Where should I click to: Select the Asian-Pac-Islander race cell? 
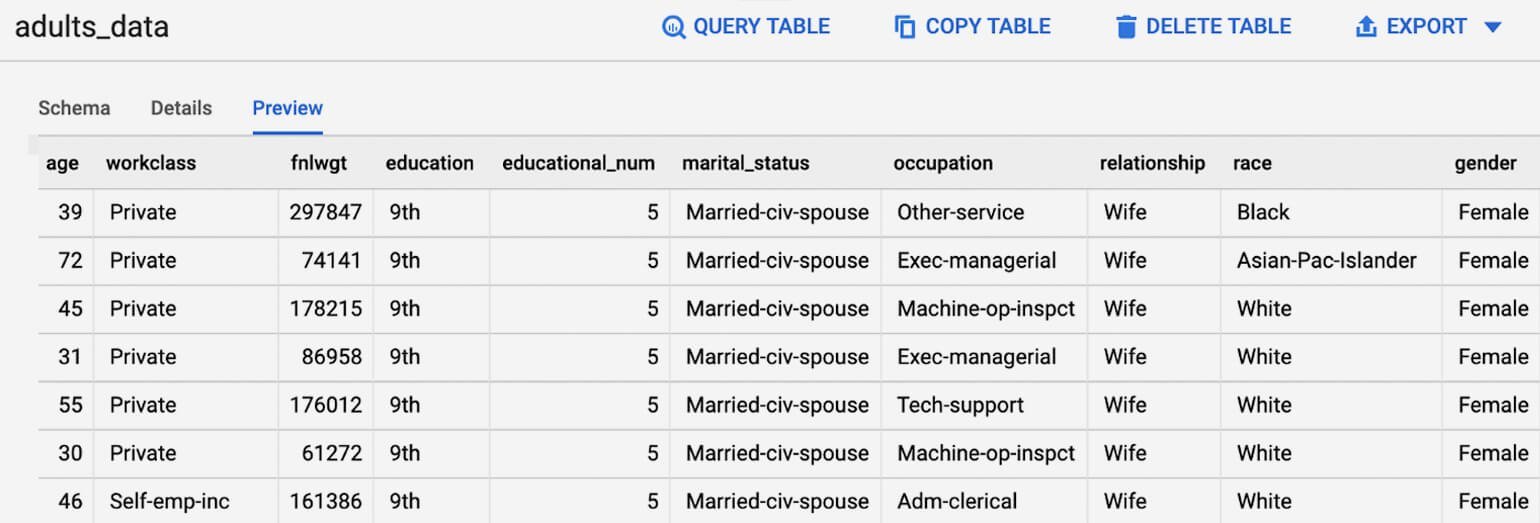pyautogui.click(x=1326, y=261)
